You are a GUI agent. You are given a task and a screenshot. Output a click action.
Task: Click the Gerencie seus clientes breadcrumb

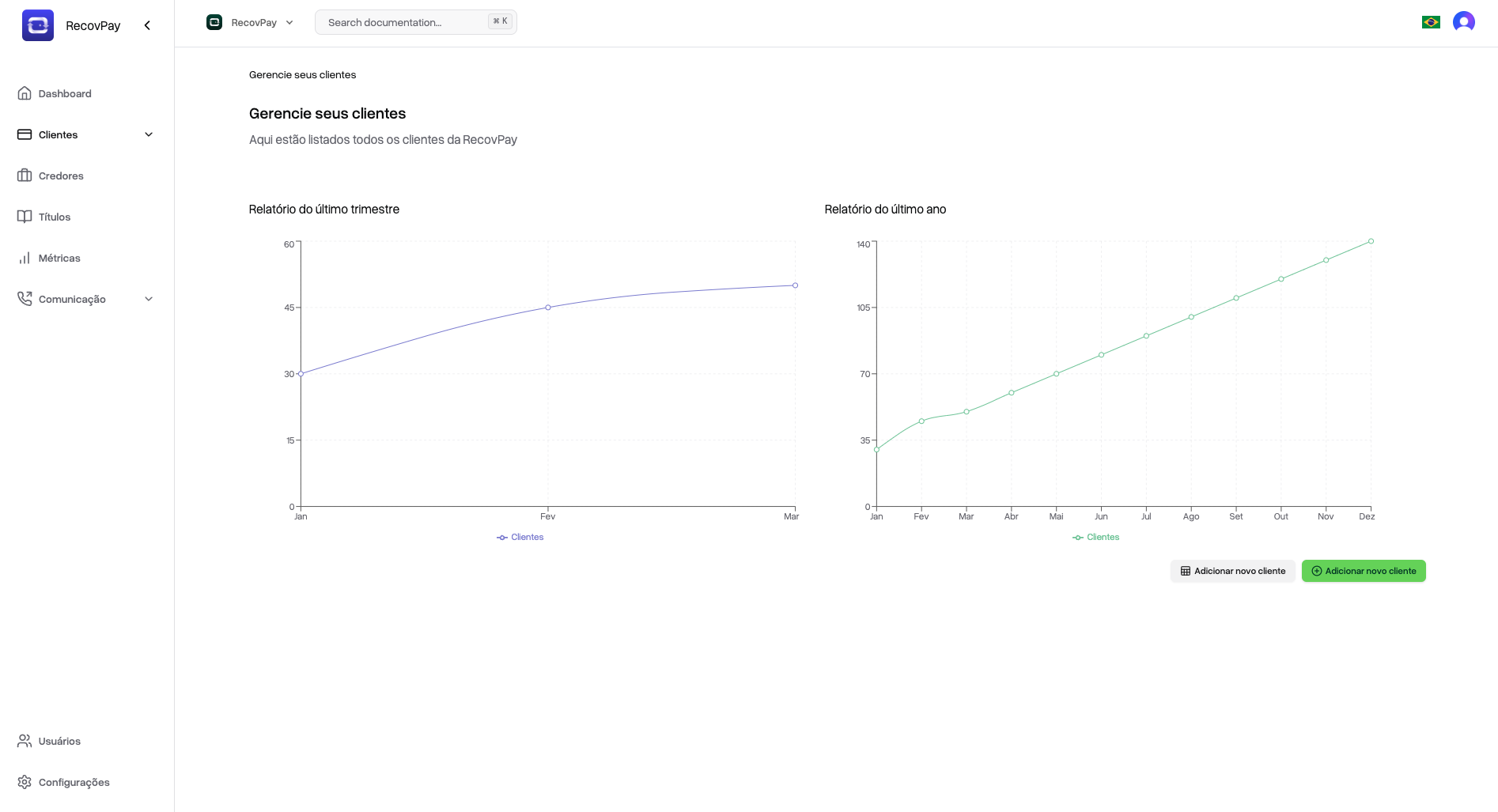click(x=302, y=74)
